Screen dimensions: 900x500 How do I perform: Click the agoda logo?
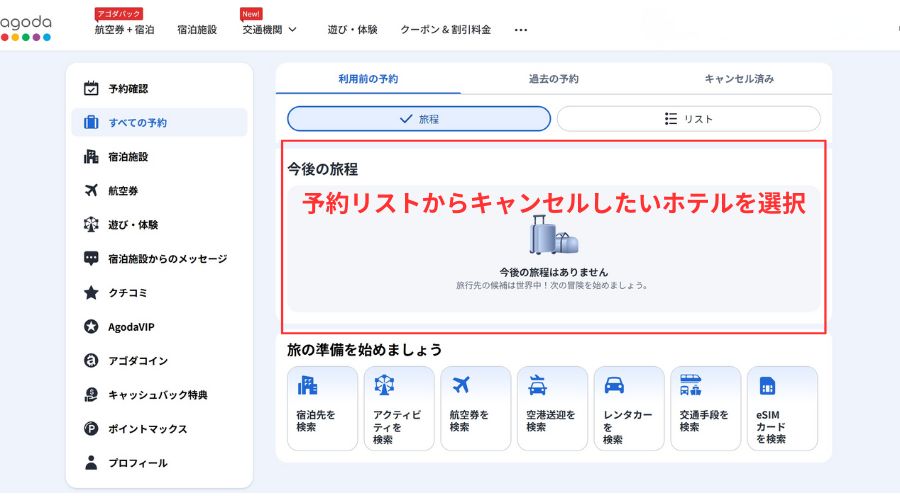click(26, 28)
